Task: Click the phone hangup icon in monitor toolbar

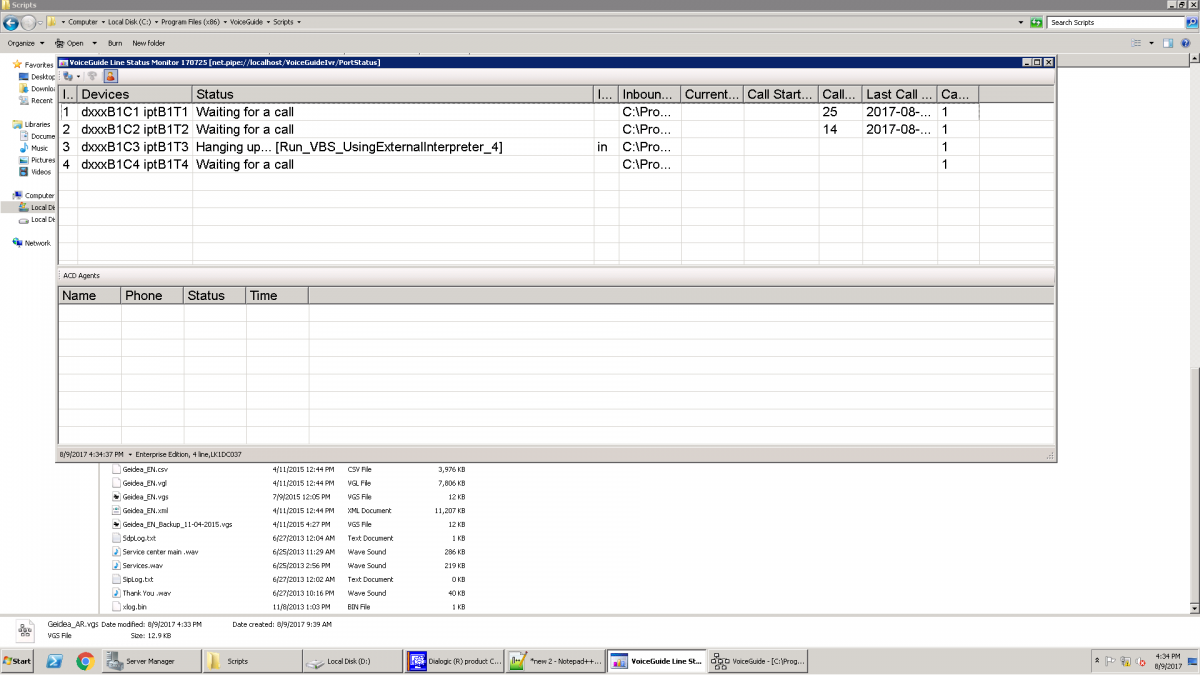Action: 92,76
